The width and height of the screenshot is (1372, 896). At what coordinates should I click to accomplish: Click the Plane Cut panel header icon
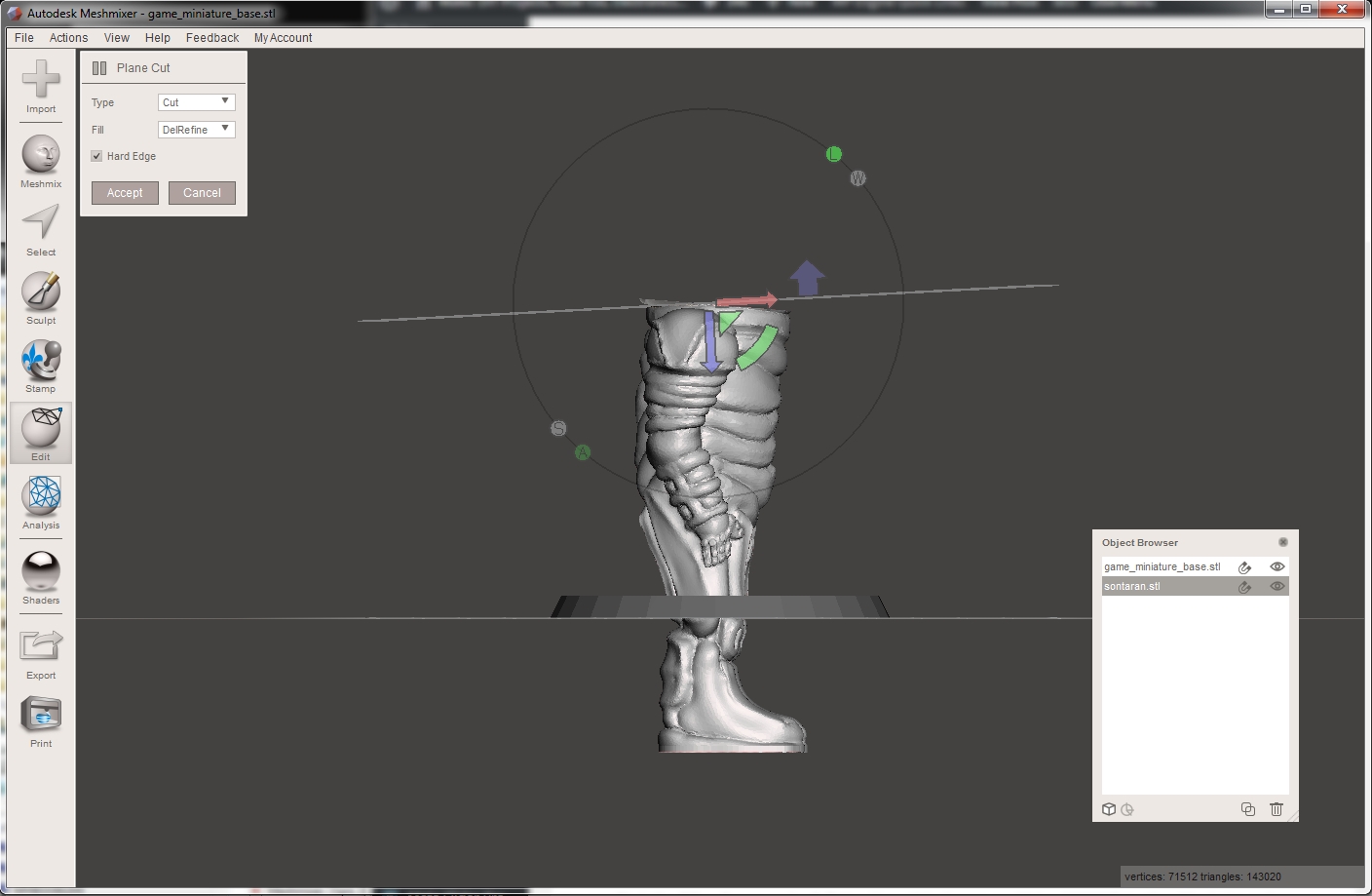(99, 68)
